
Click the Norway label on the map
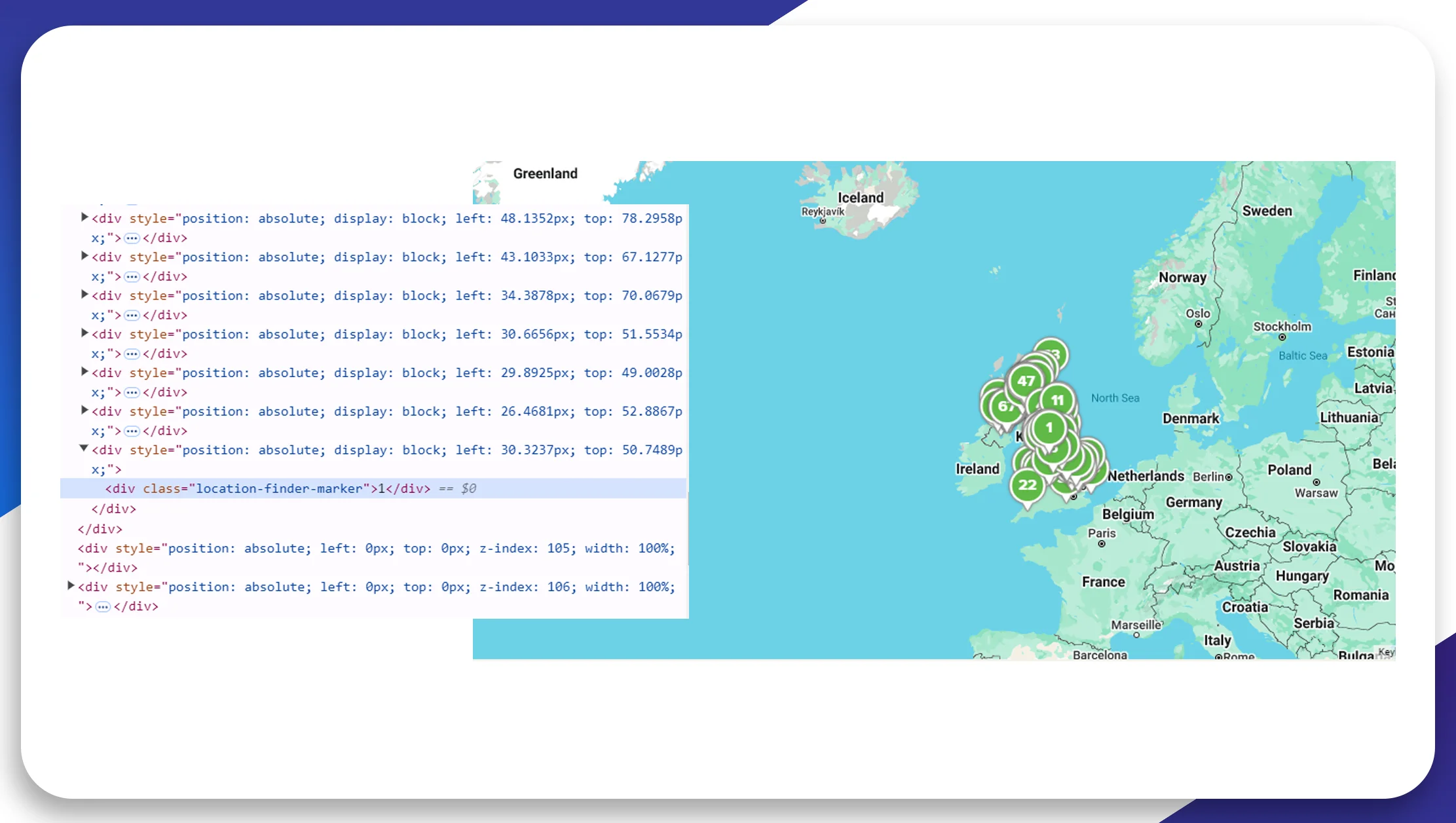coord(1182,278)
